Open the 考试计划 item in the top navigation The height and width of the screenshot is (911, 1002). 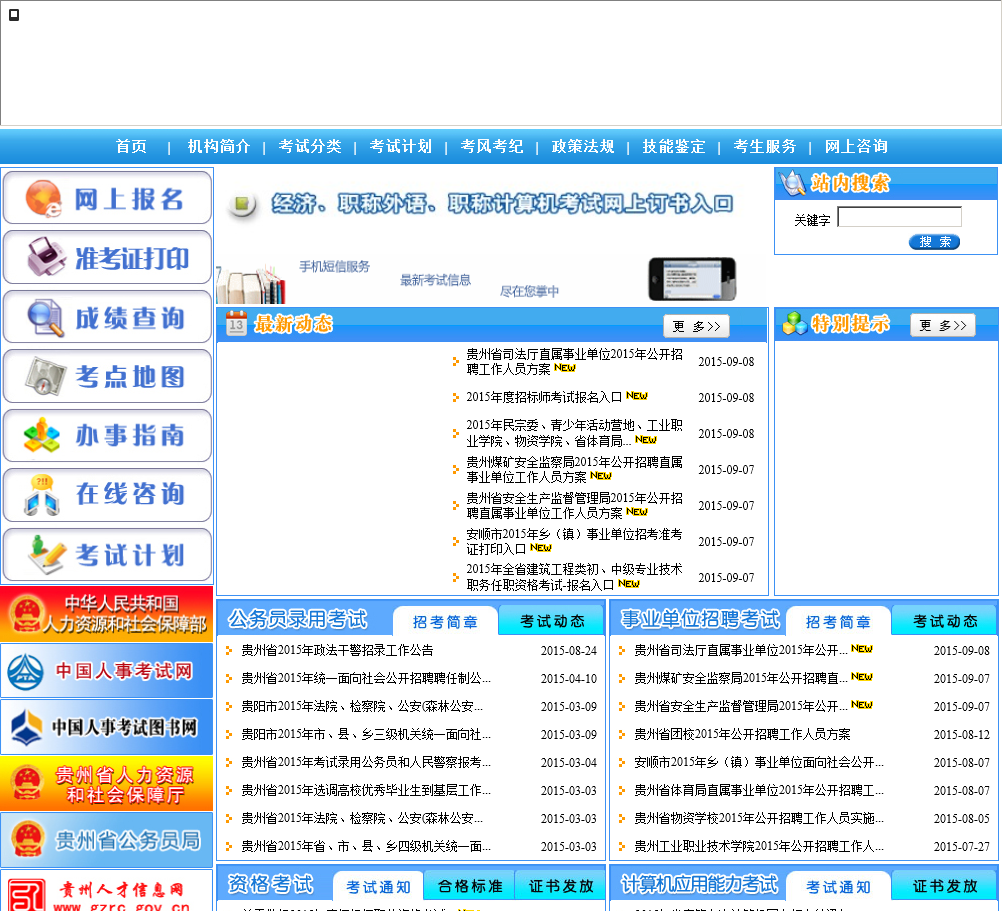point(401,147)
